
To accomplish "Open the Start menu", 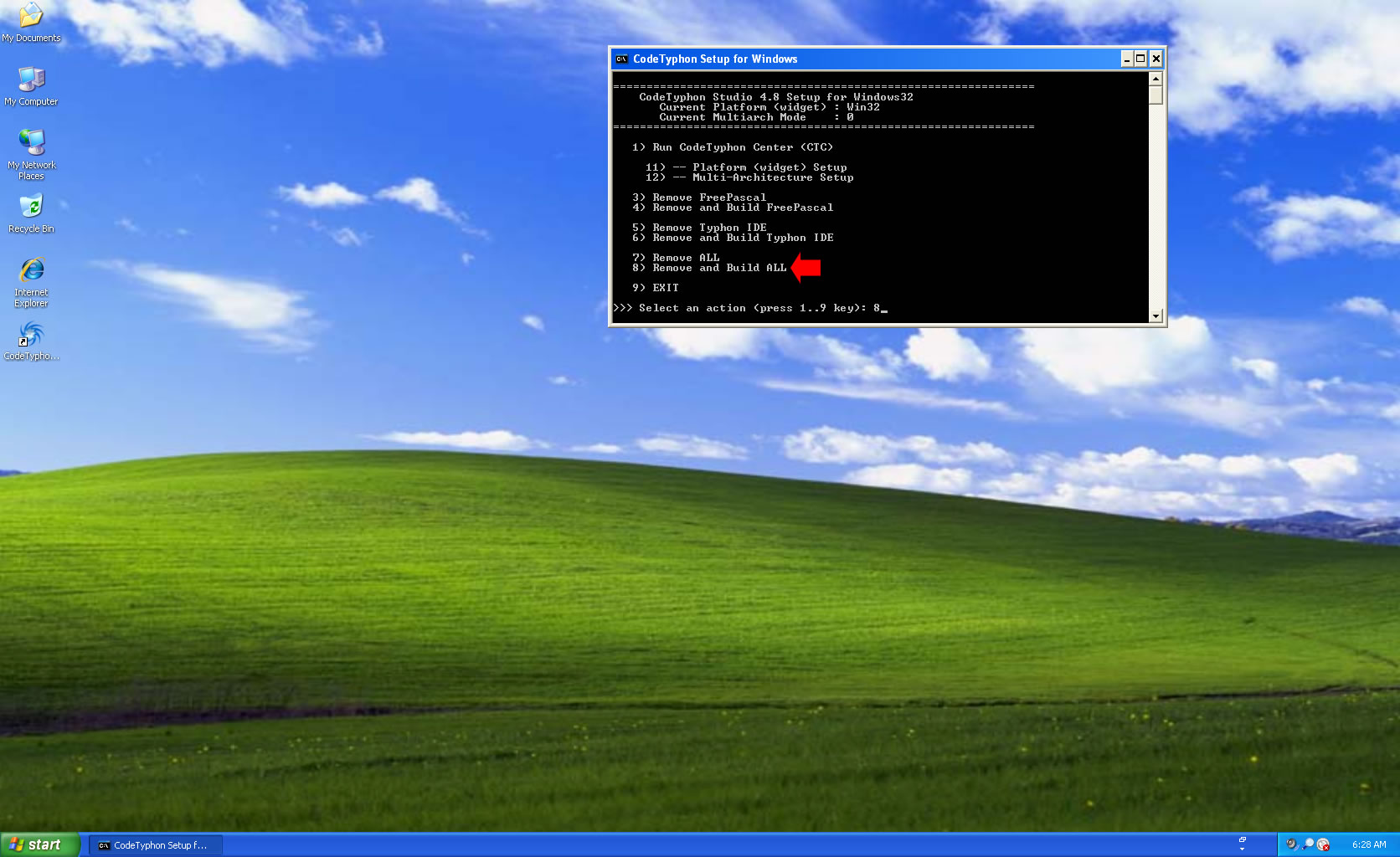I will (x=40, y=844).
